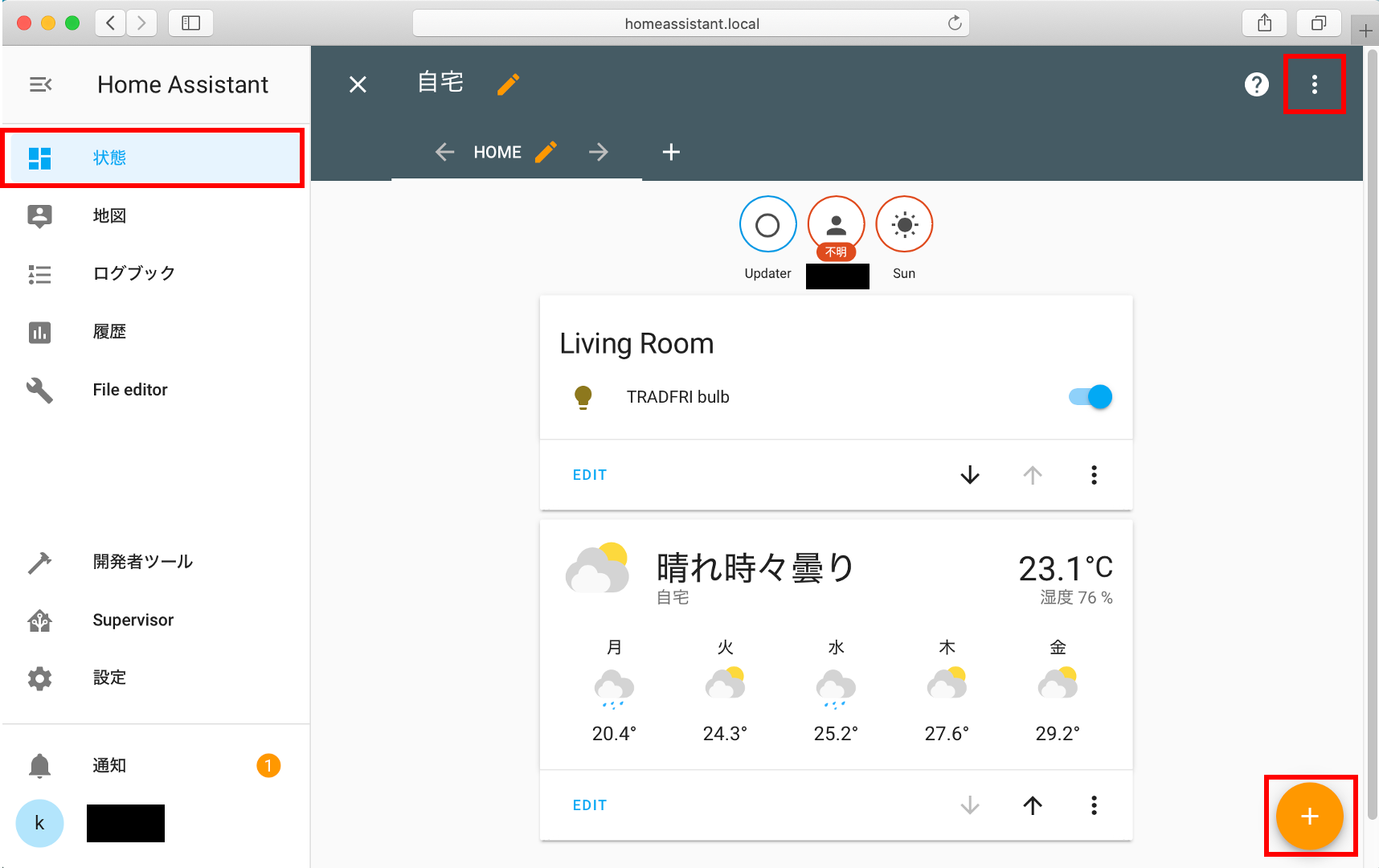Open 設定 settings page
The image size is (1379, 868).
coord(154,678)
